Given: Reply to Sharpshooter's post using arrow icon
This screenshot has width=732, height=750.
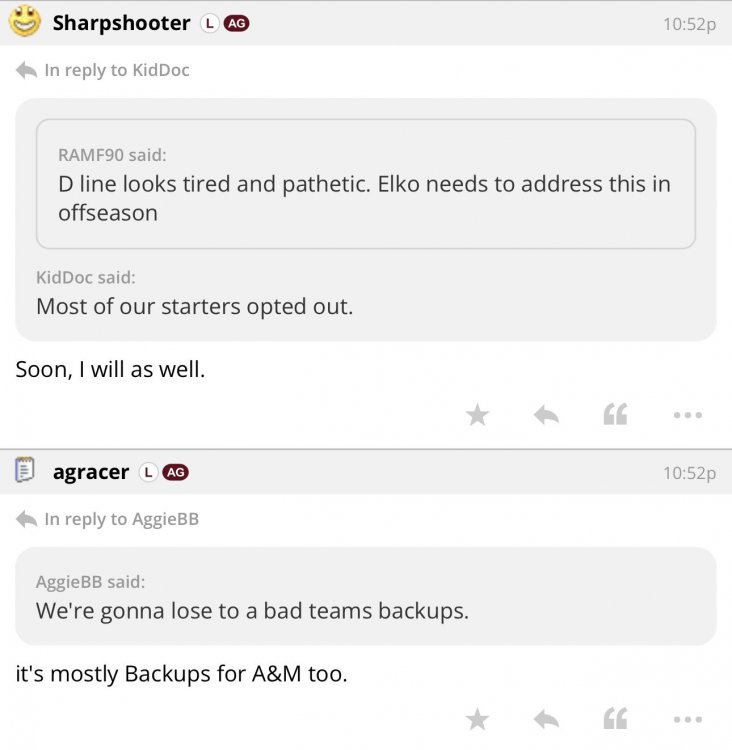Looking at the screenshot, I should coord(545,414).
